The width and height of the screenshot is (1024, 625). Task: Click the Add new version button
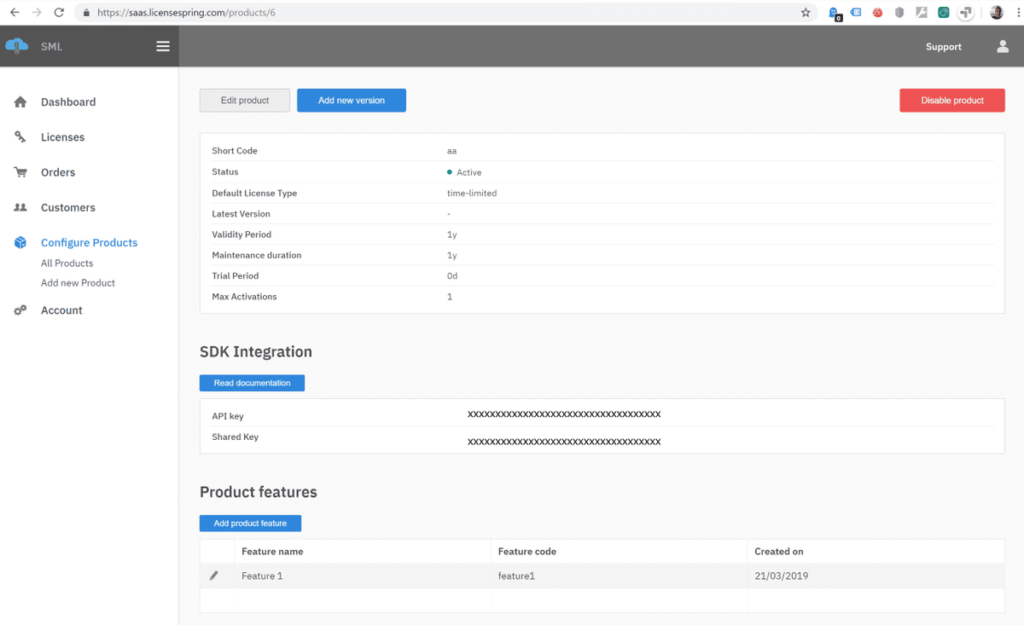(351, 101)
